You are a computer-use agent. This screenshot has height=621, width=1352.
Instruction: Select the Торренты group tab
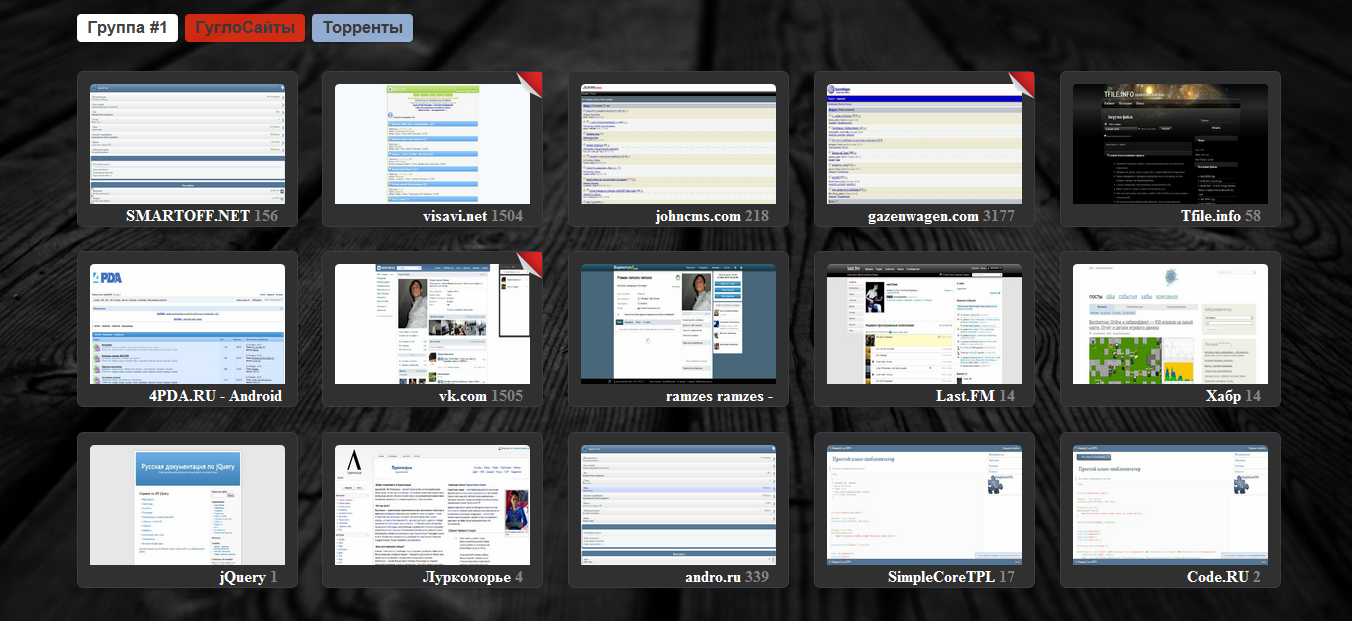362,28
